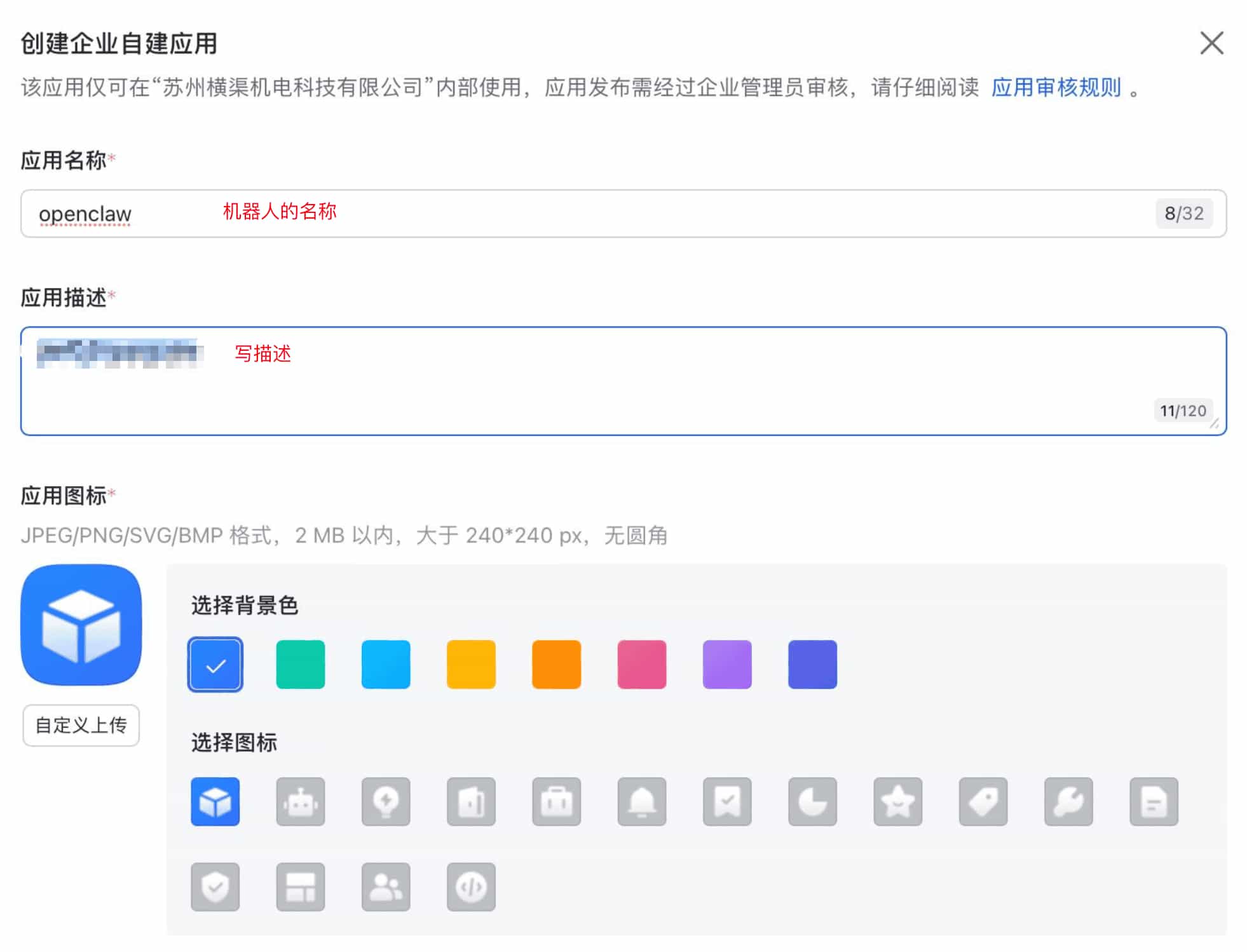Viewport: 1247px width, 952px height.
Task: Choose the pie chart icon
Action: tap(812, 801)
